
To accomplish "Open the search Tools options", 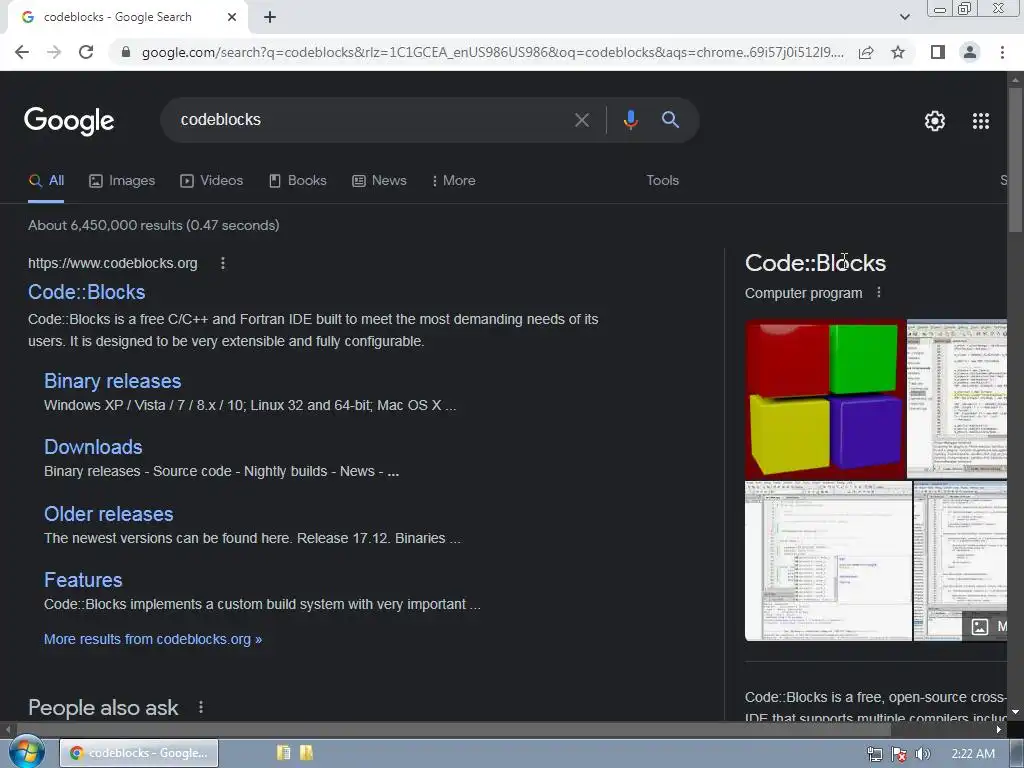I will (662, 181).
